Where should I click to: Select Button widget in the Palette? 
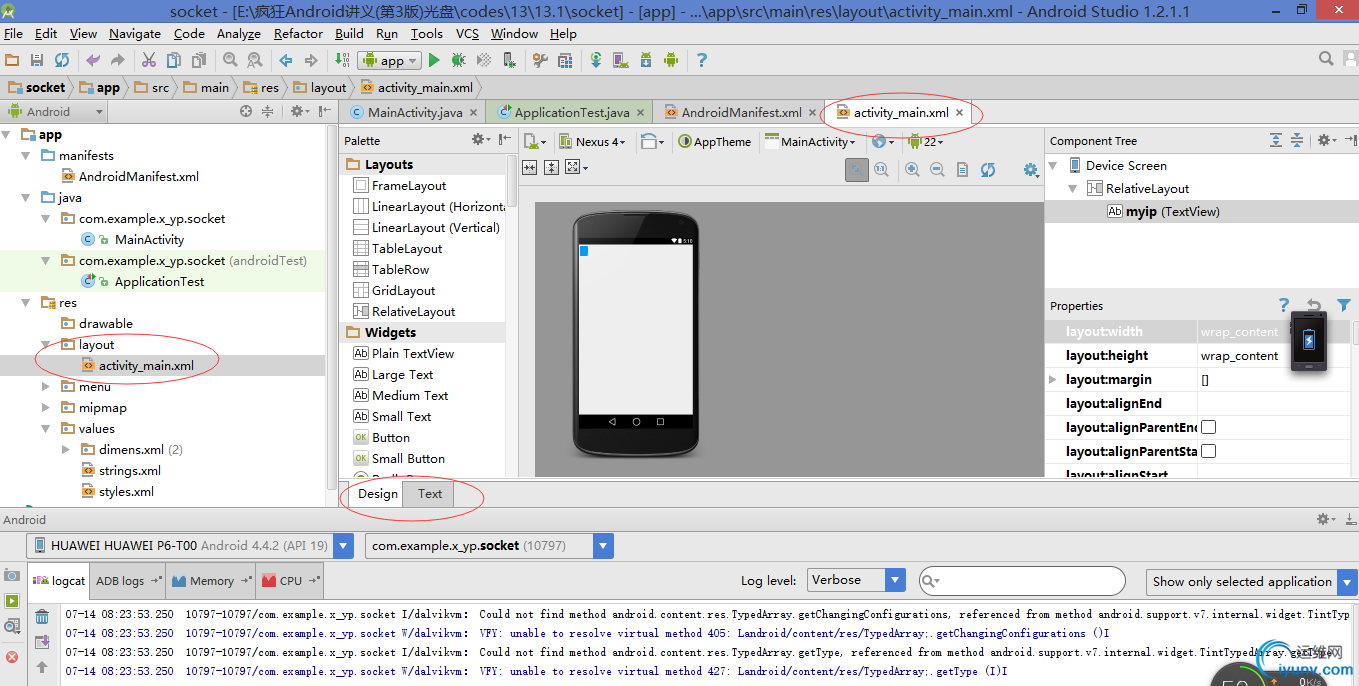pyautogui.click(x=390, y=438)
